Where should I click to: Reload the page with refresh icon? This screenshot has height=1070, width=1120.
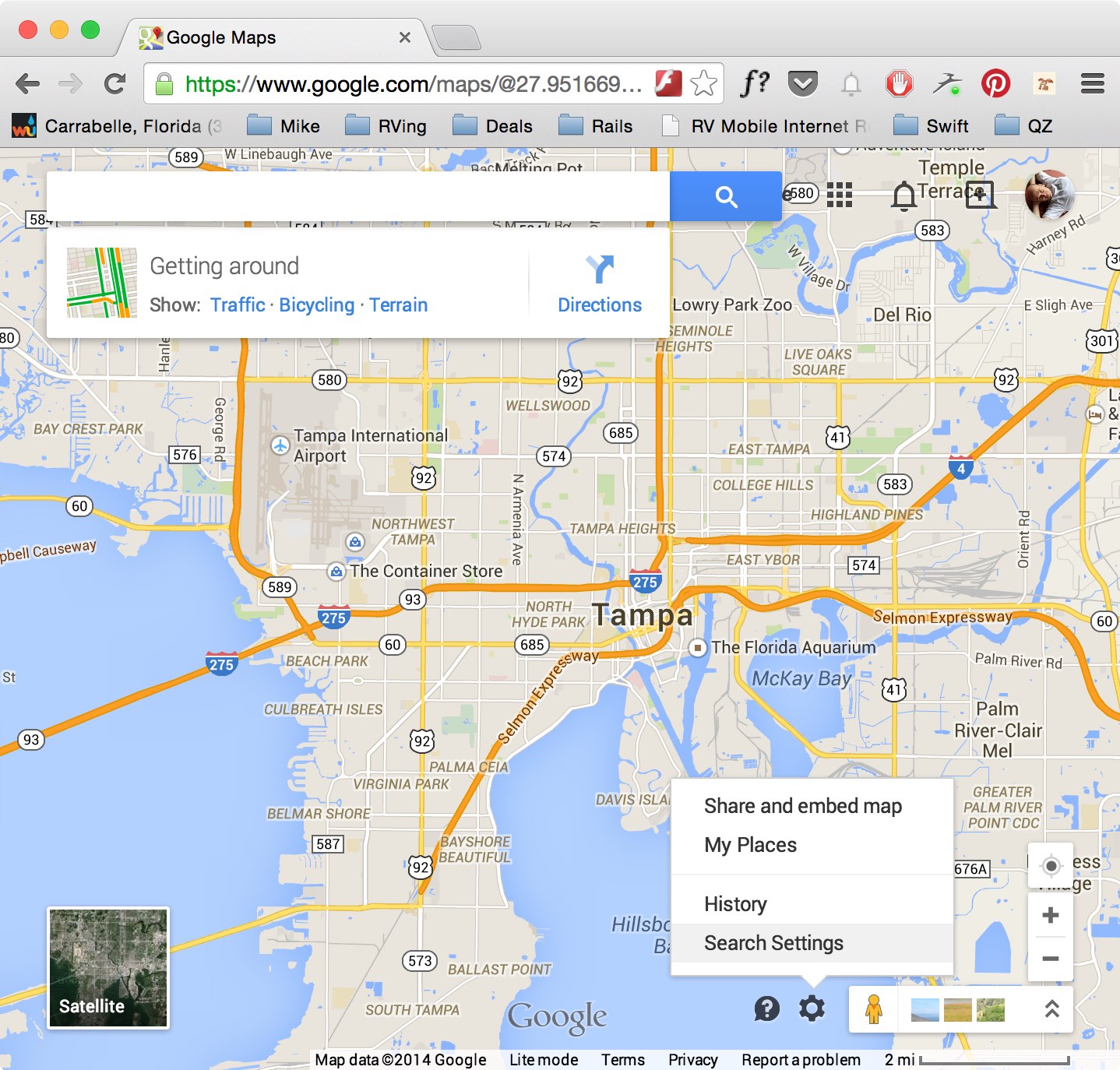[x=115, y=83]
